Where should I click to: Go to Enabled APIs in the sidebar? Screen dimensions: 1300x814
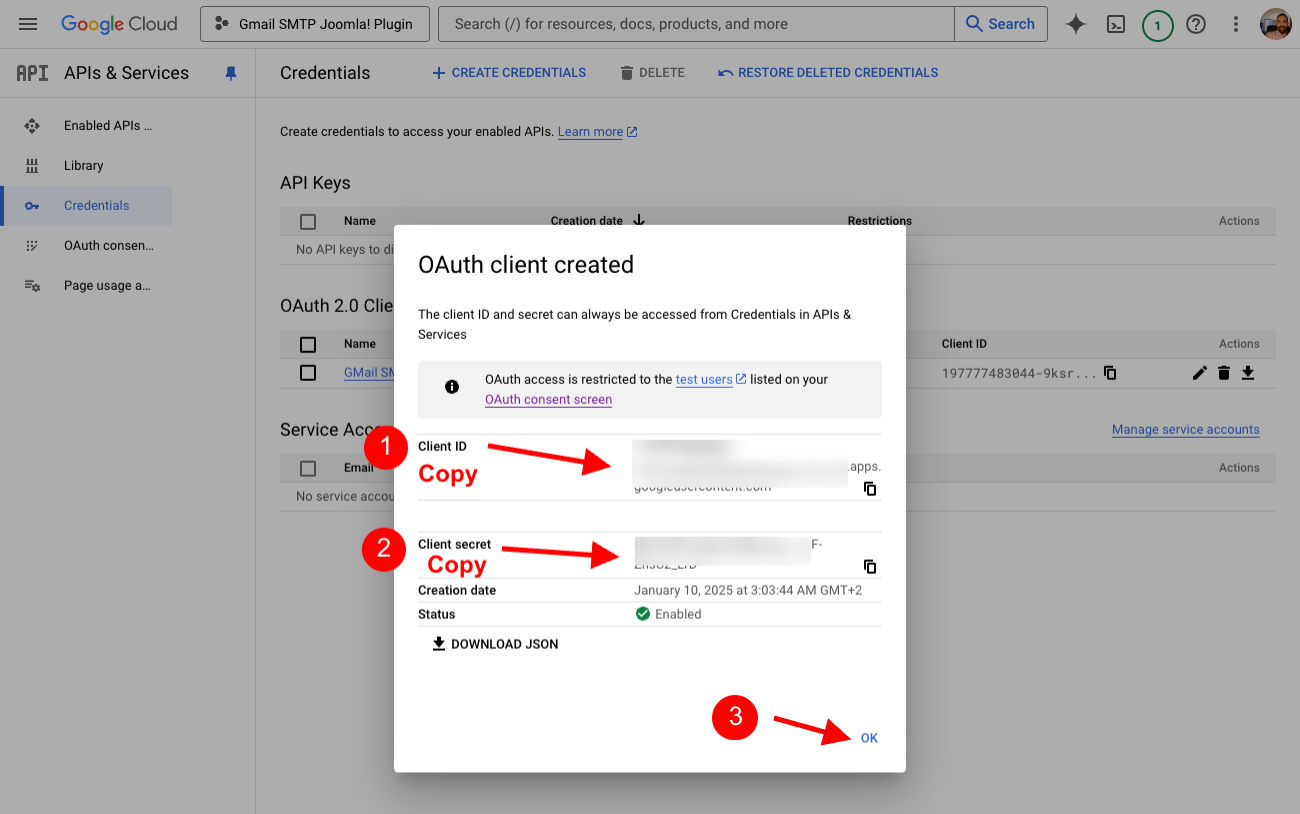pos(87,126)
